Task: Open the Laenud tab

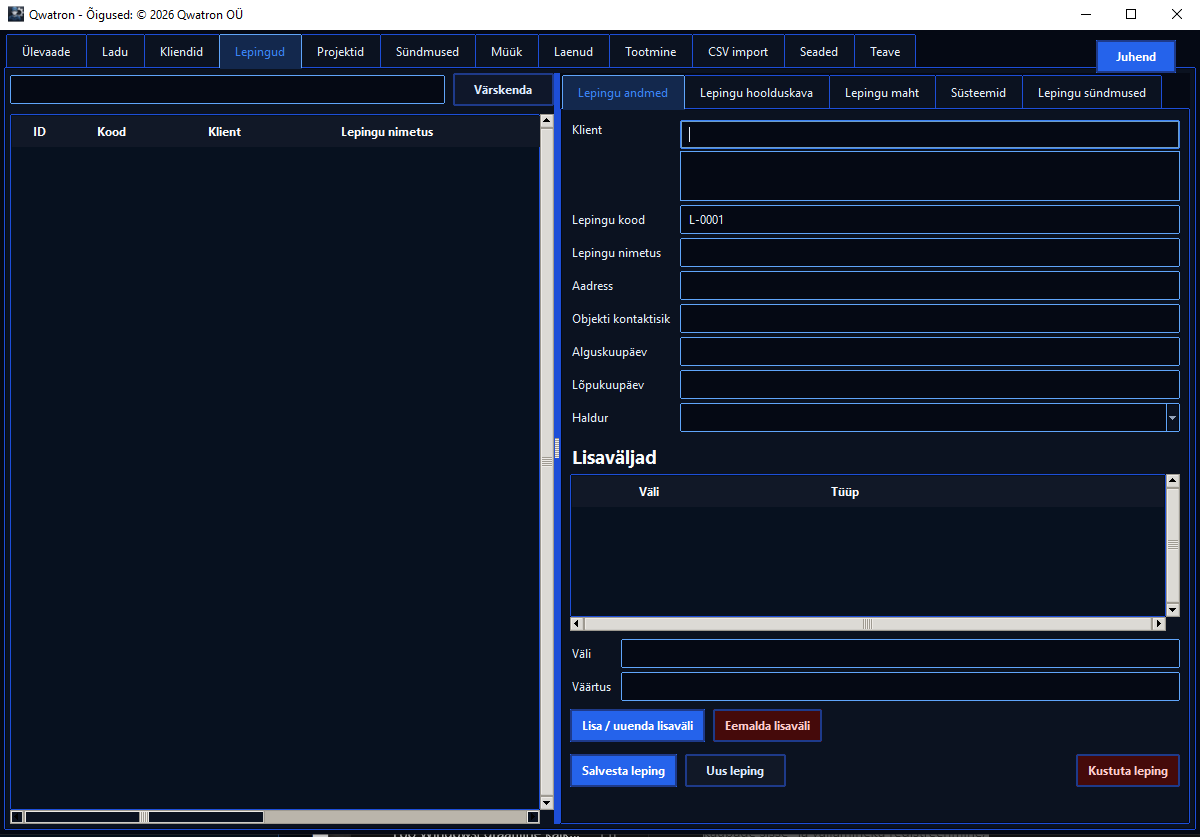Action: (x=573, y=52)
